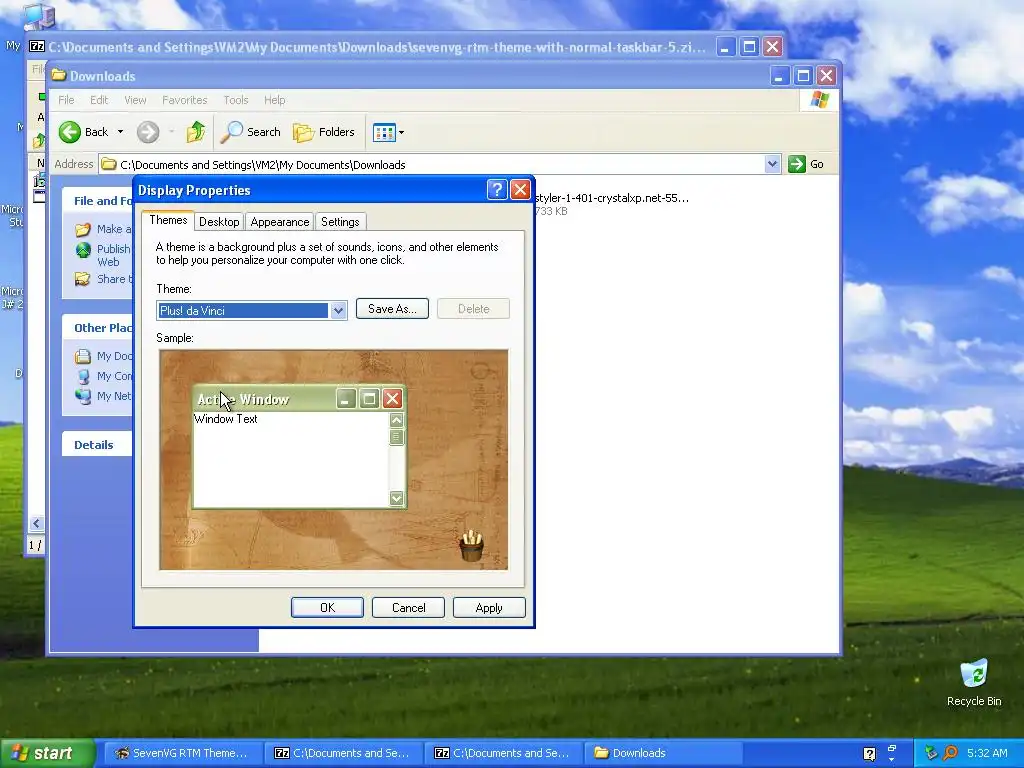
Task: Click My Network Places icon in sidebar
Action: point(83,396)
